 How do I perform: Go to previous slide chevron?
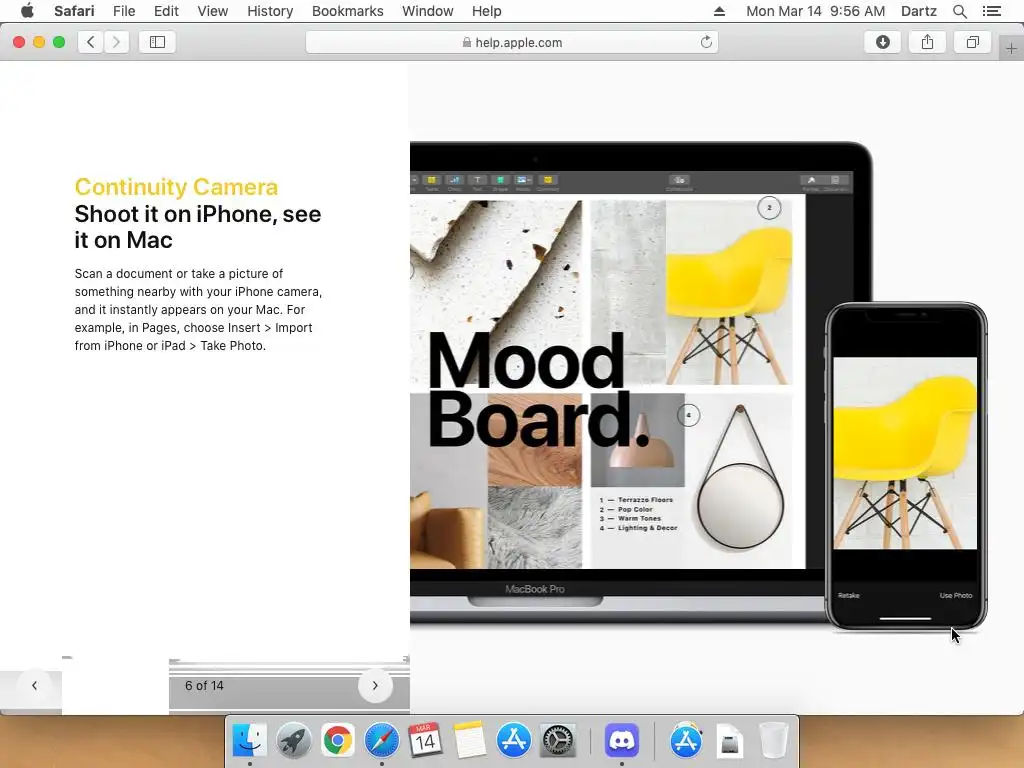point(35,686)
